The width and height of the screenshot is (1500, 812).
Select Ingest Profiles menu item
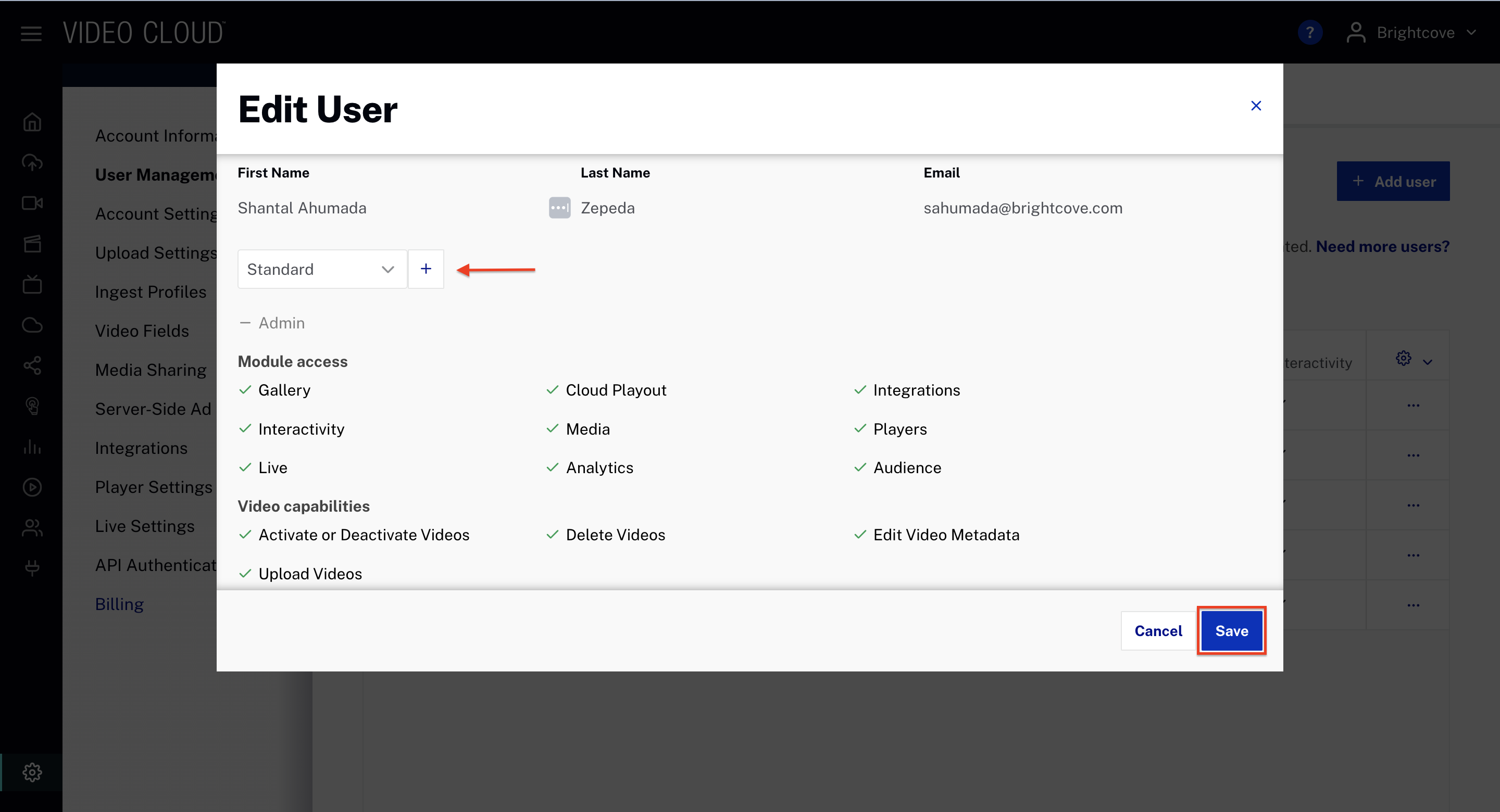point(150,291)
